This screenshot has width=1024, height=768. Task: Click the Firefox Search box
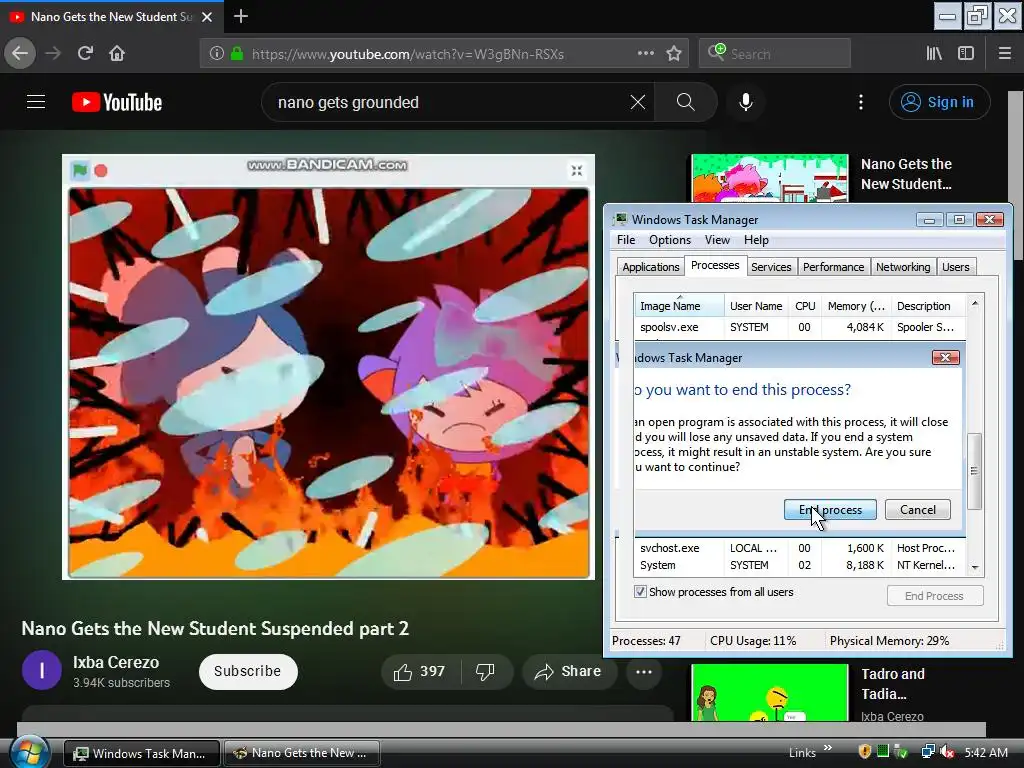[775, 54]
